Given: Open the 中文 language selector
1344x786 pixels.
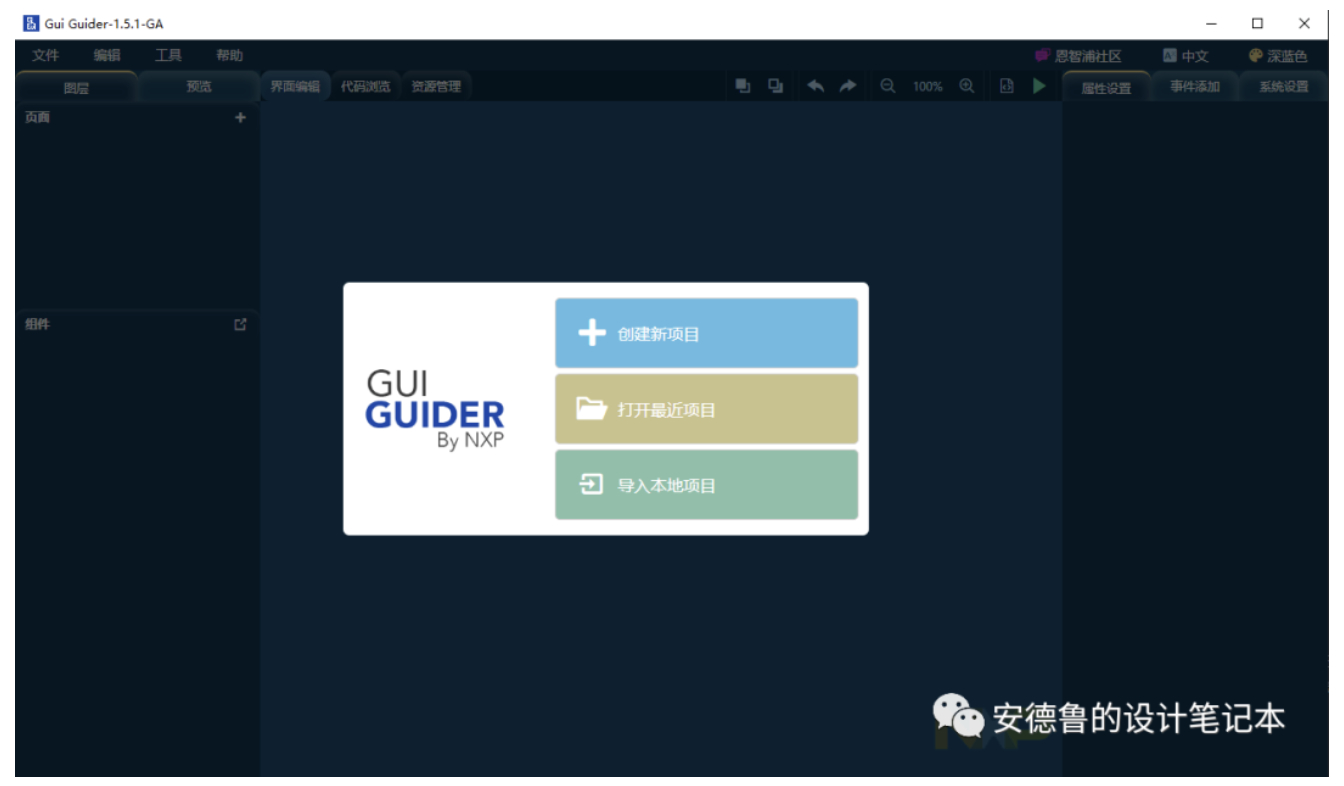Looking at the screenshot, I should 1186,56.
